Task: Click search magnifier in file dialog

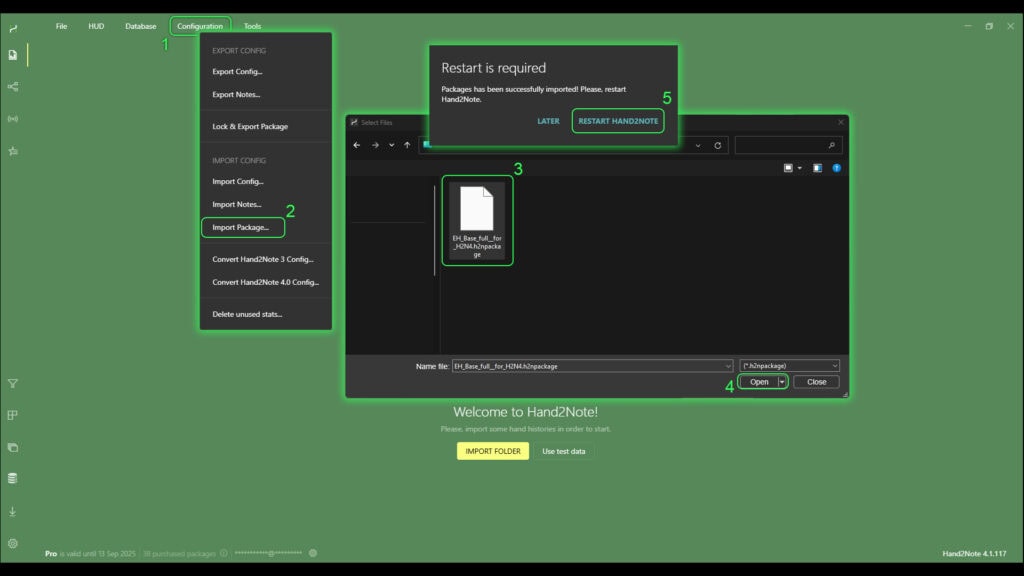Action: [x=831, y=145]
